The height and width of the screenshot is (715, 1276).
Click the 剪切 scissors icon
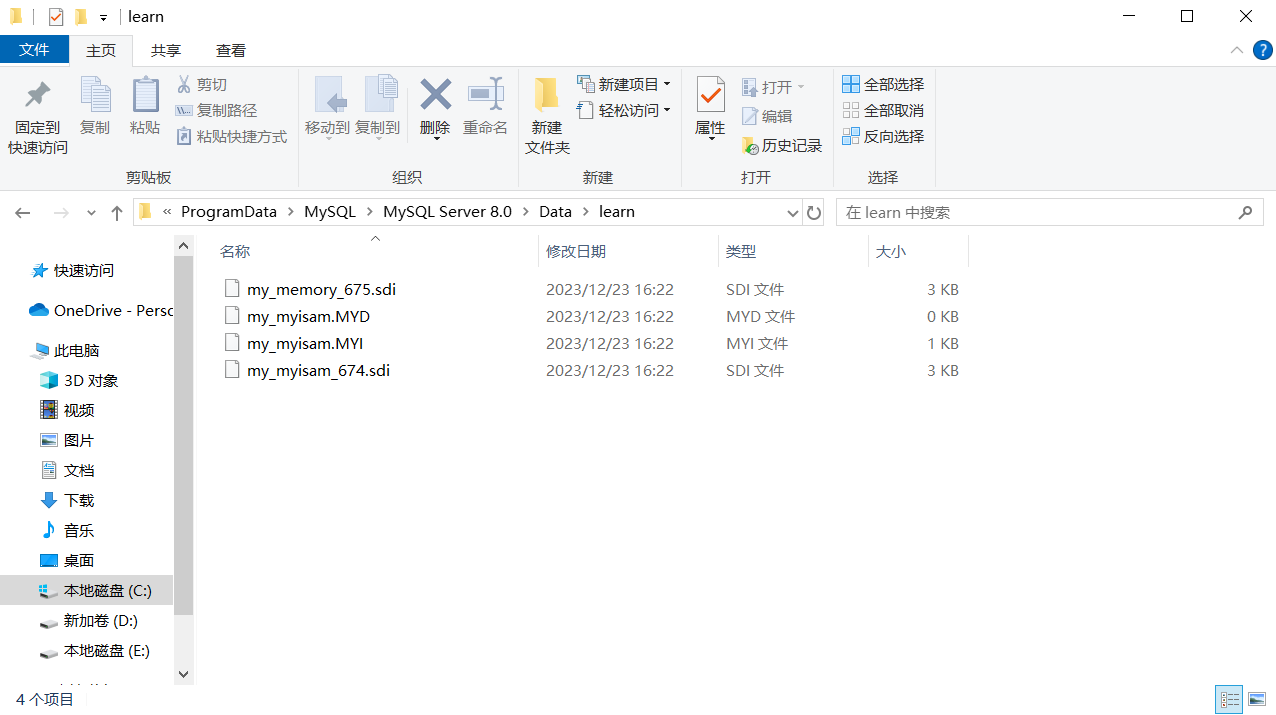(184, 85)
